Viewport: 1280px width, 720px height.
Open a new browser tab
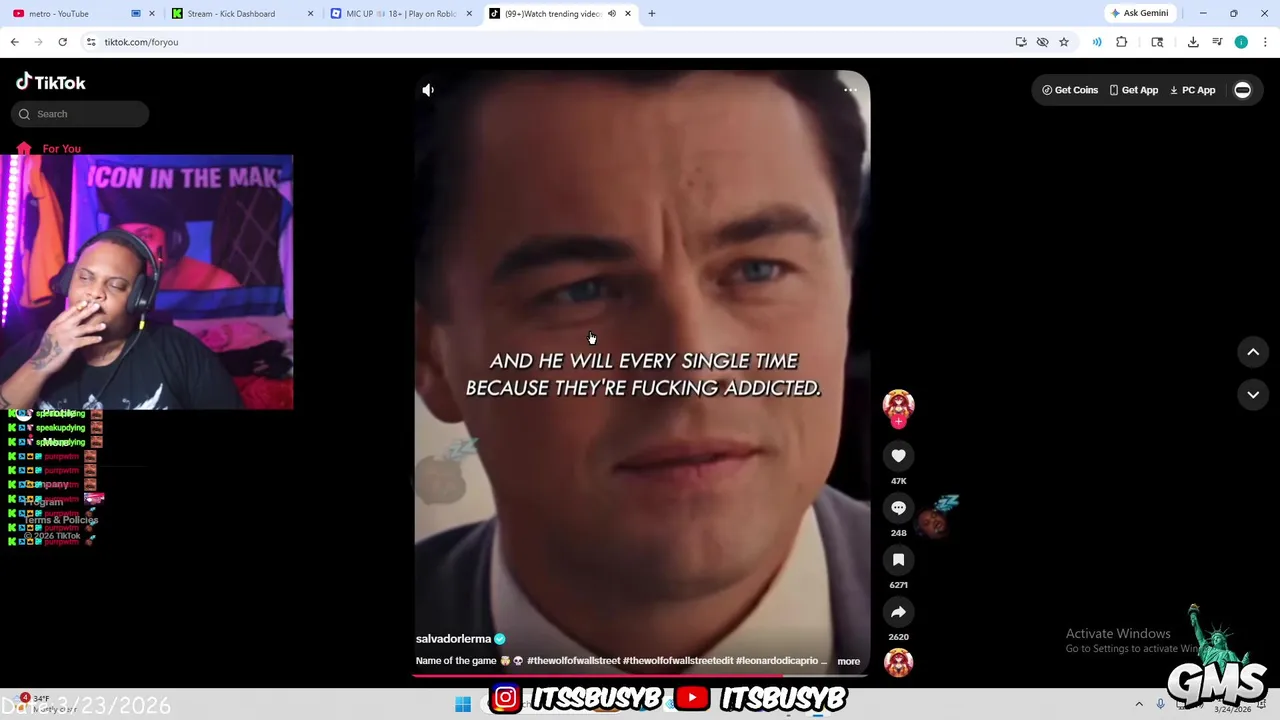click(x=651, y=14)
